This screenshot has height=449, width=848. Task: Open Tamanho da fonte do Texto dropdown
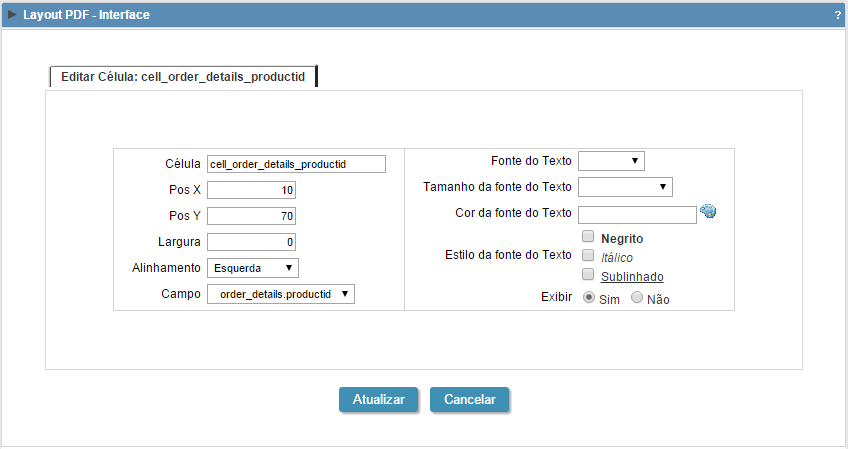coord(625,187)
